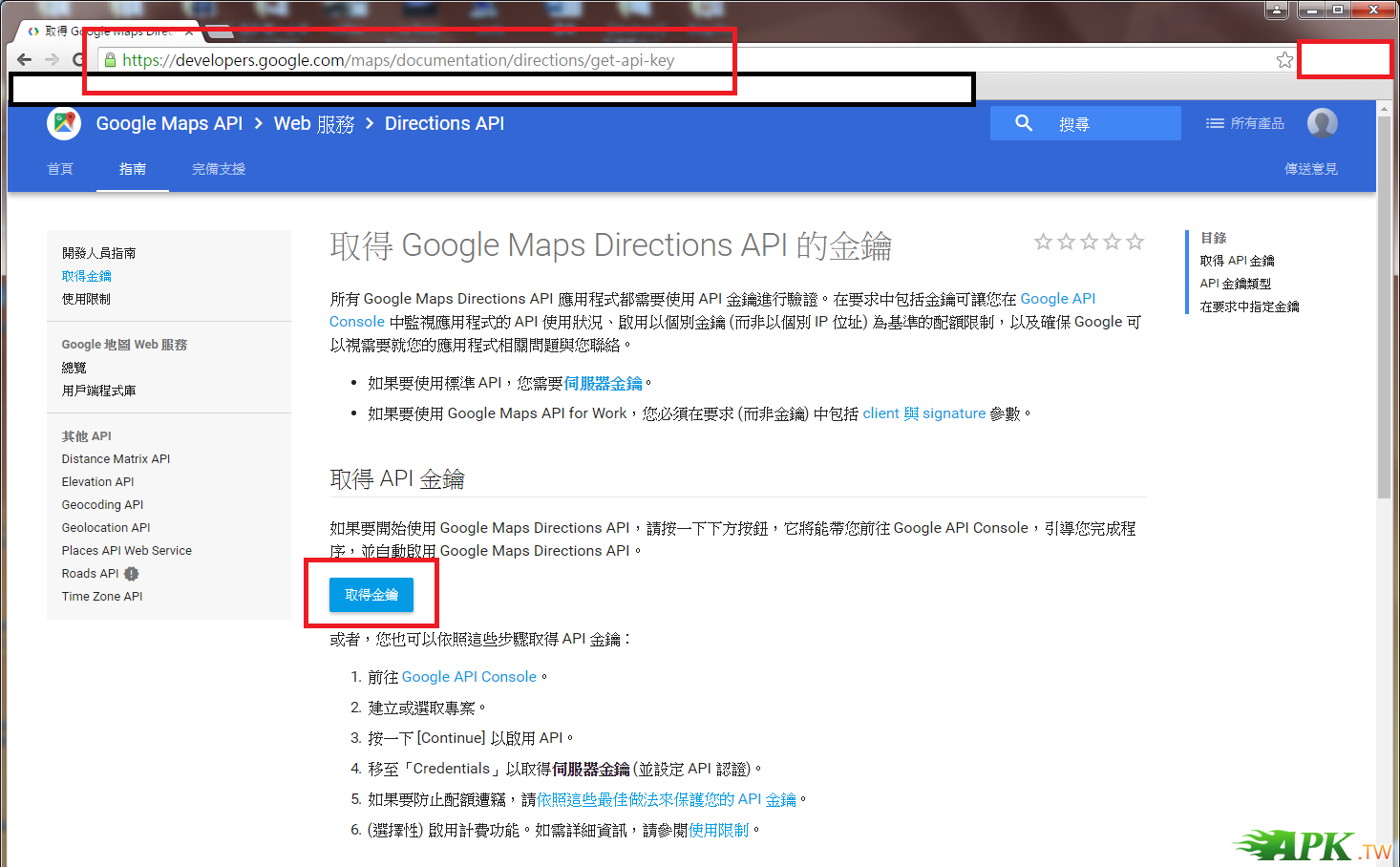The width and height of the screenshot is (1400, 867).
Task: Close the 取得 Google Maps browser tab
Action: pos(189,32)
